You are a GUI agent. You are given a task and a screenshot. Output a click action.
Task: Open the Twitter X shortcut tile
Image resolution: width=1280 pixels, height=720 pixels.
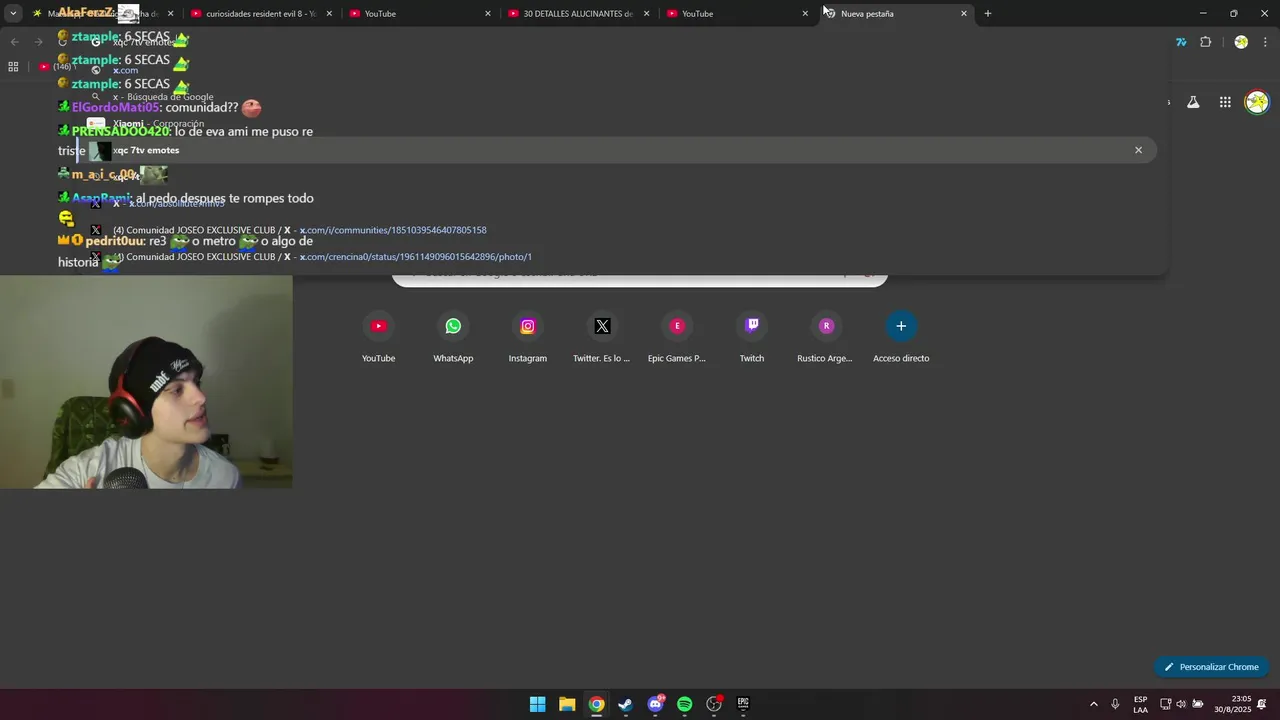click(602, 337)
